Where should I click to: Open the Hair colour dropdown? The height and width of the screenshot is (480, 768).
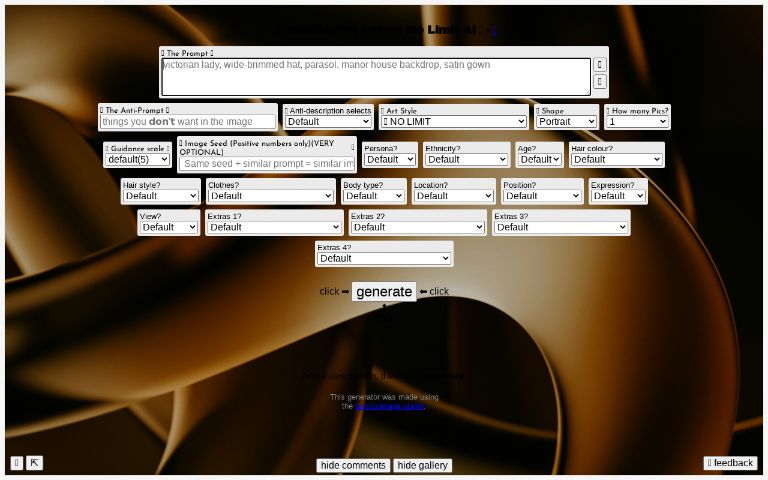616,159
